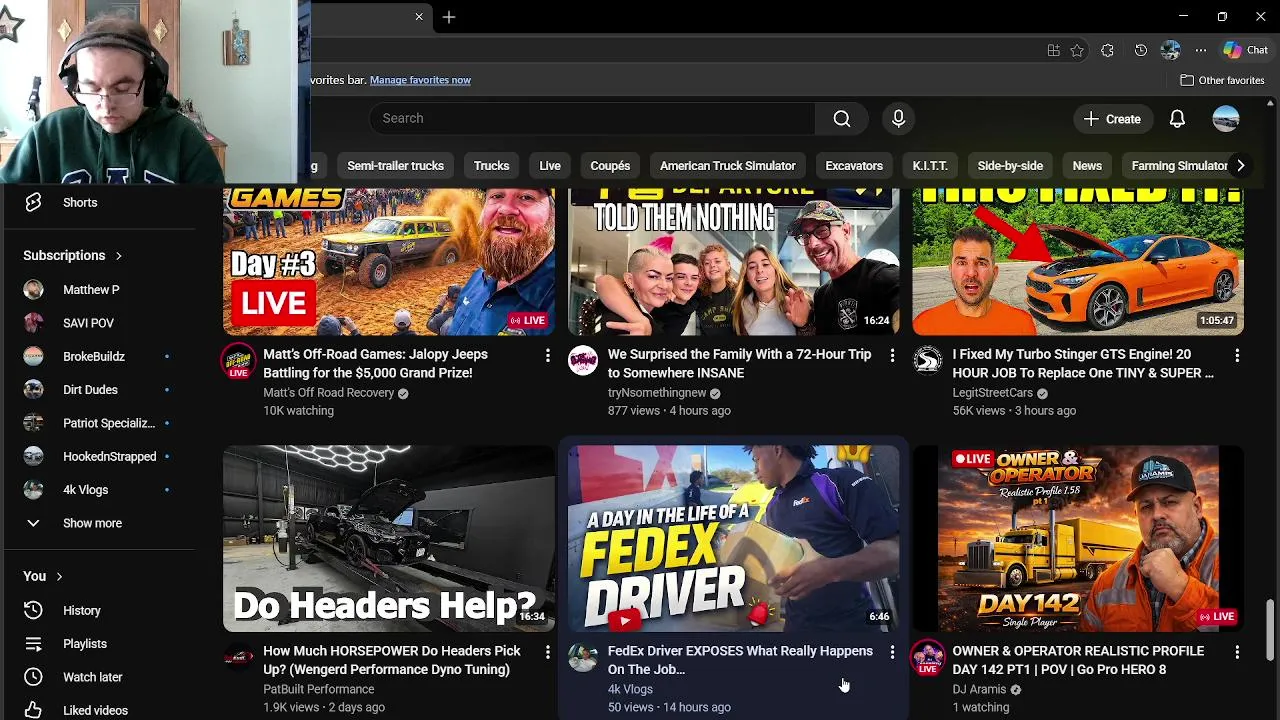Select Farming Simulator filter chip
The height and width of the screenshot is (720, 1280).
(1178, 166)
